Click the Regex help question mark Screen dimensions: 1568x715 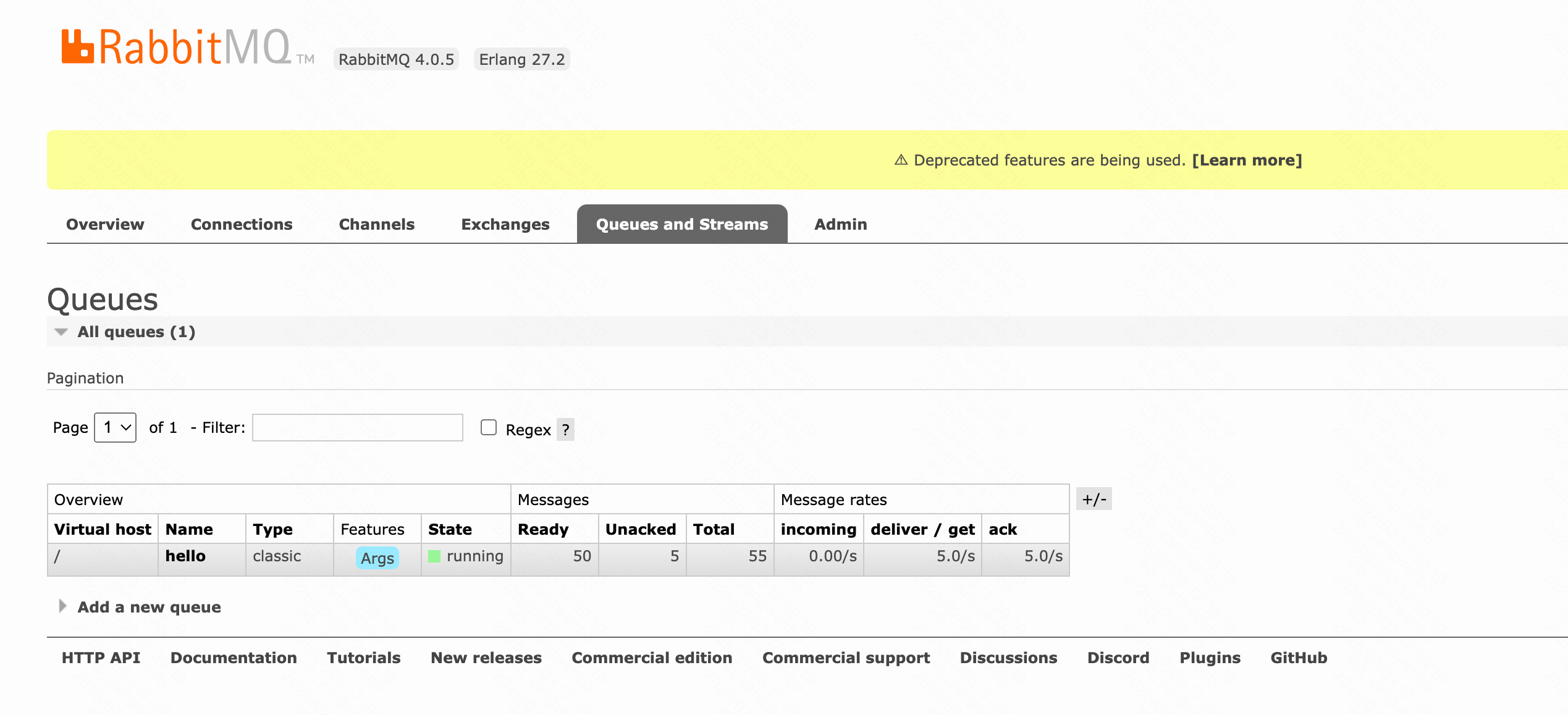point(565,430)
